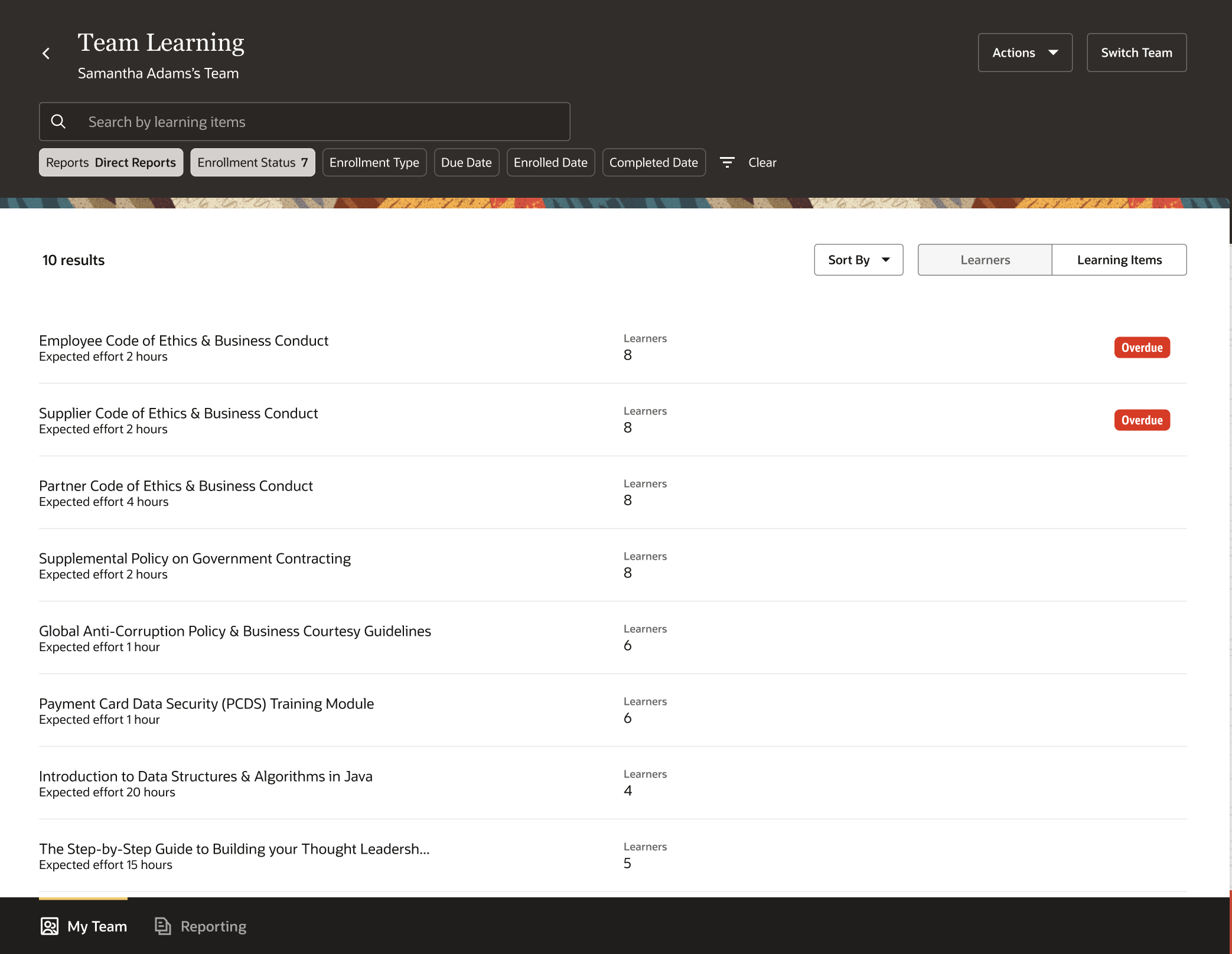Expand the Sort By dropdown
1232x954 pixels.
(x=858, y=260)
